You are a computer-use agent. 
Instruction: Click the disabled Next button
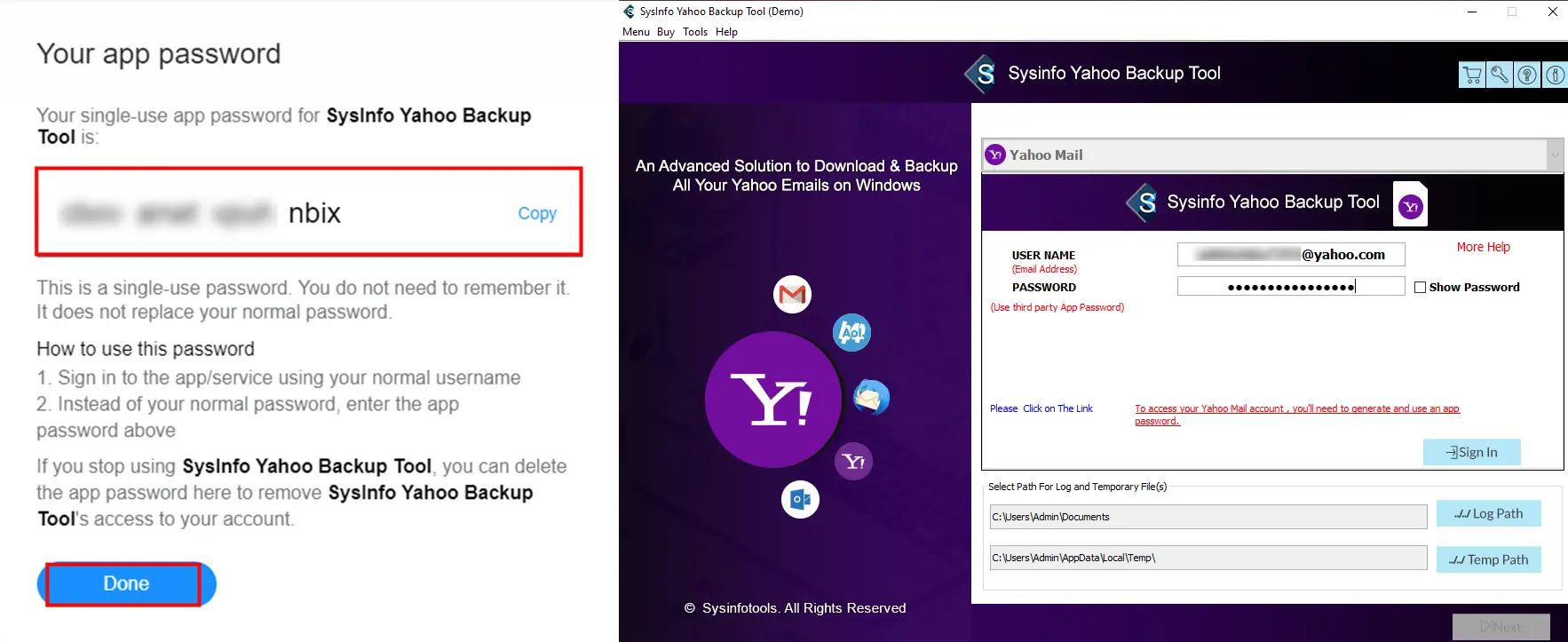pos(1501,627)
